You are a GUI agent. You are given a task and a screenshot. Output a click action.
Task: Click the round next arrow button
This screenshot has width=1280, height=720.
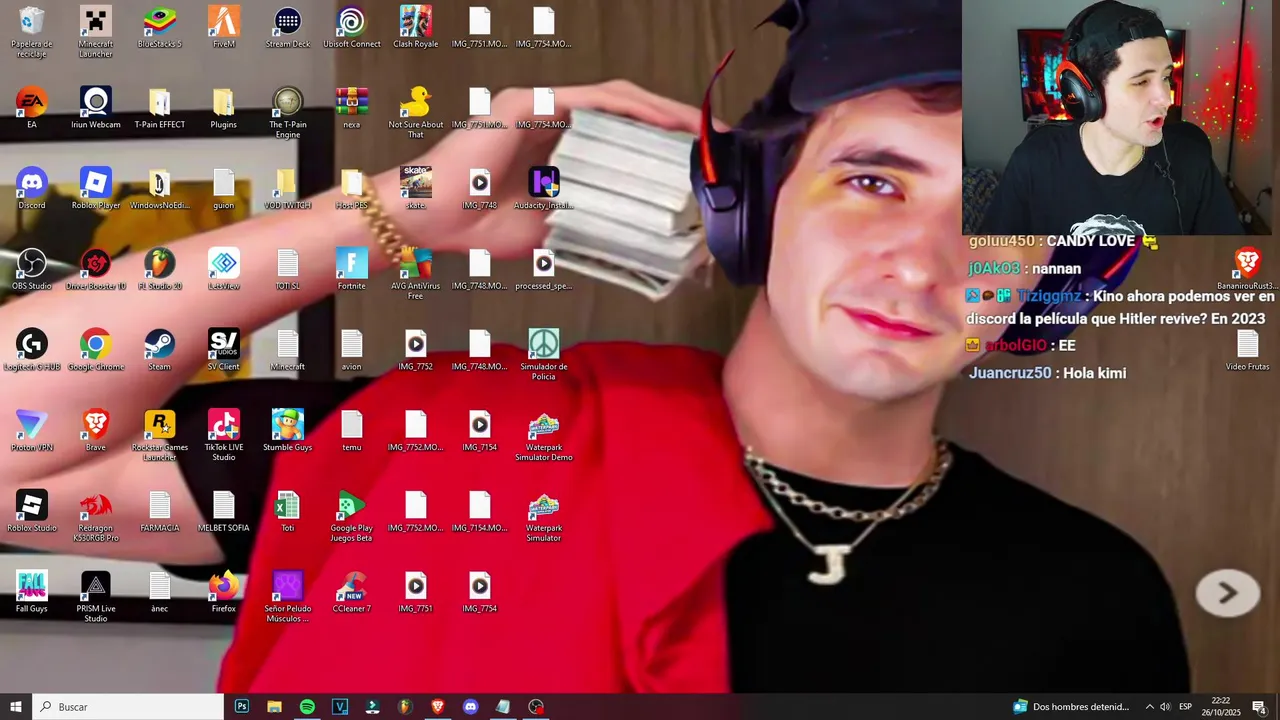click(1228, 594)
